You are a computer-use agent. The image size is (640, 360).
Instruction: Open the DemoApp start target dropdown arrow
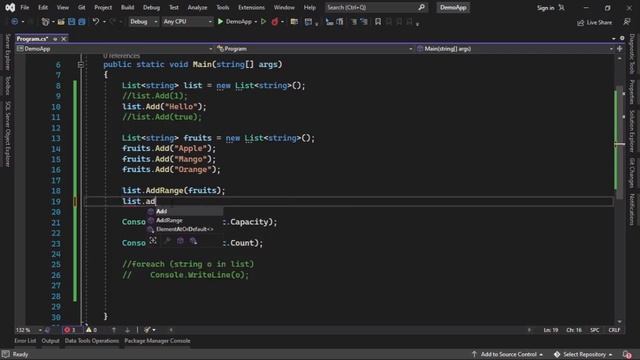tap(256, 22)
